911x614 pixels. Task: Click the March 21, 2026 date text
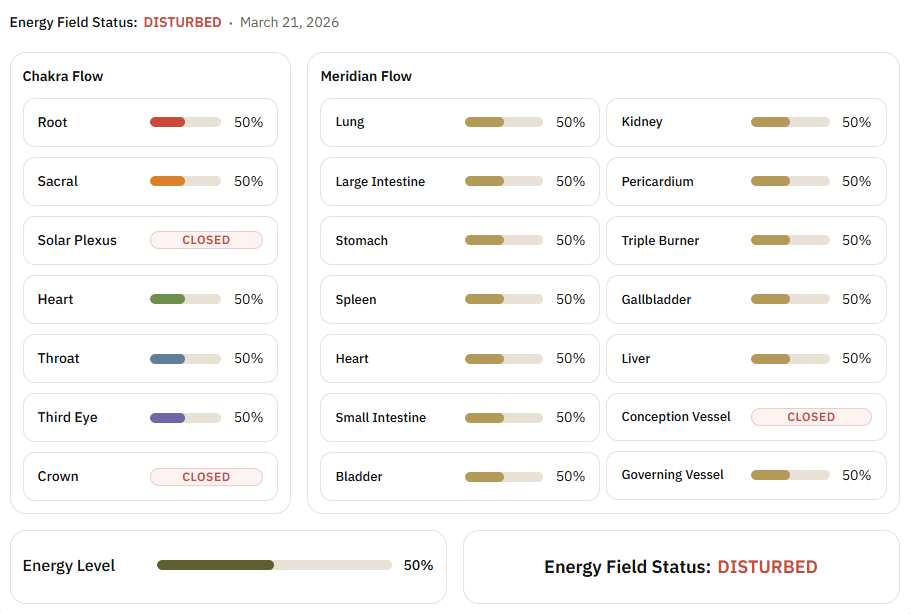tap(289, 22)
